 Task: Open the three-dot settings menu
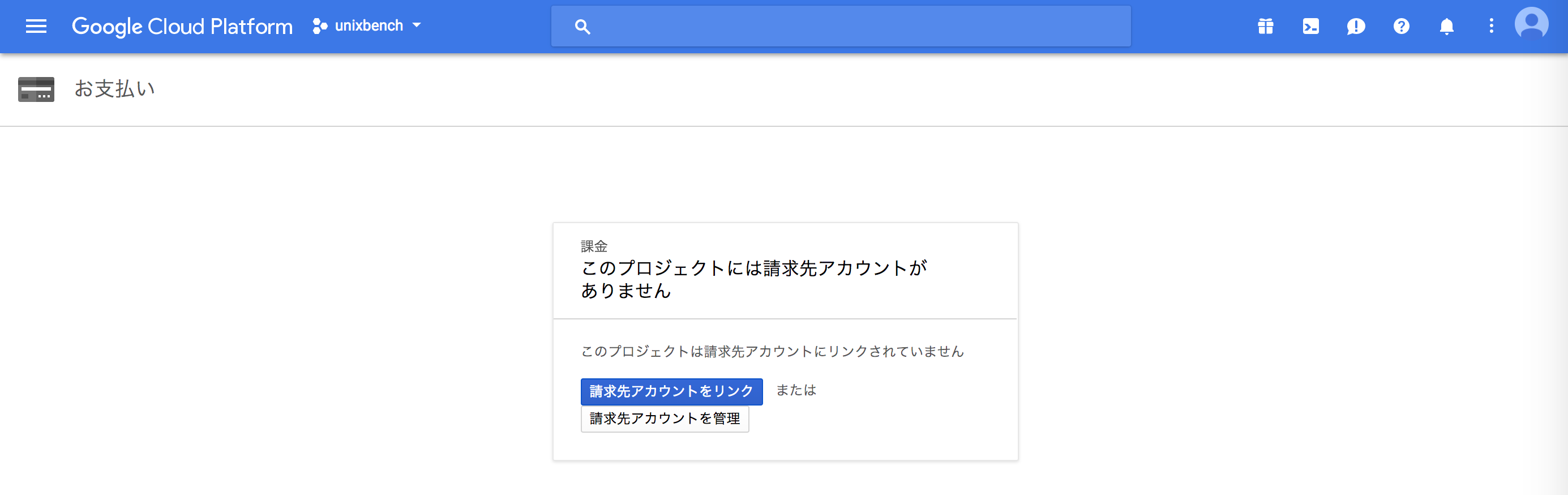[1492, 26]
